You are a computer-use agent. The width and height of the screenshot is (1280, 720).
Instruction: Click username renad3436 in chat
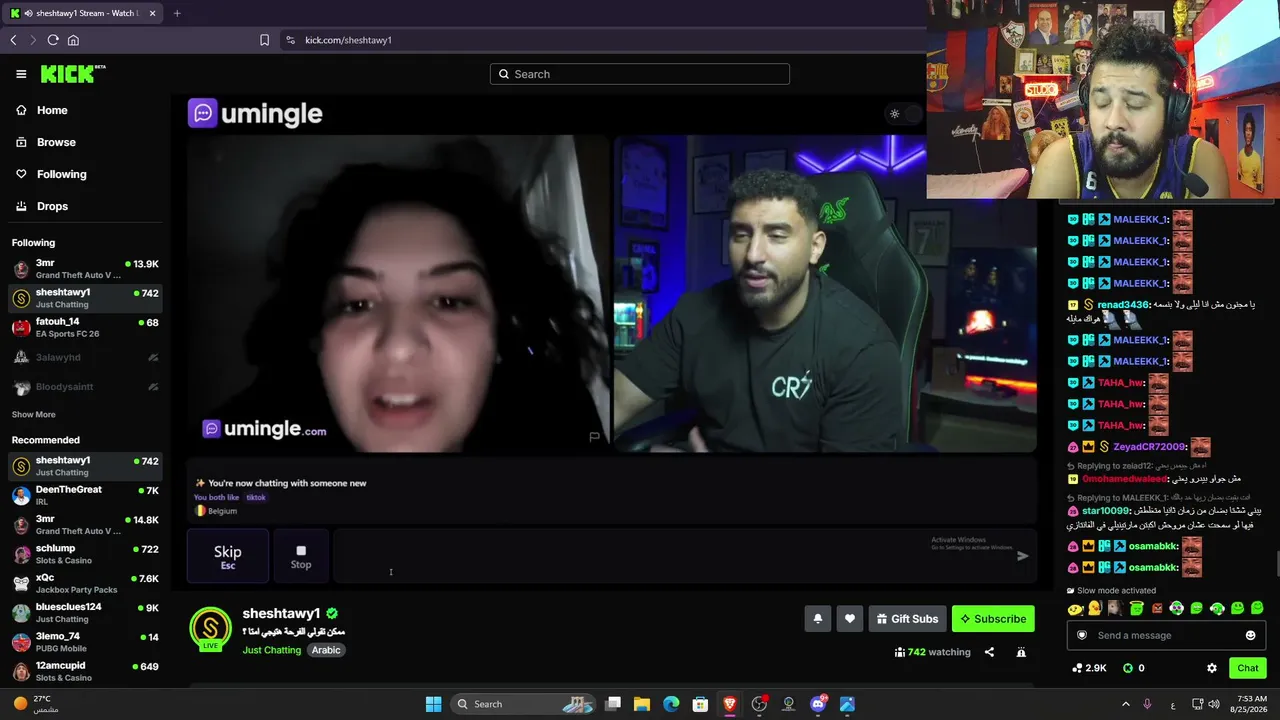[x=1123, y=304]
